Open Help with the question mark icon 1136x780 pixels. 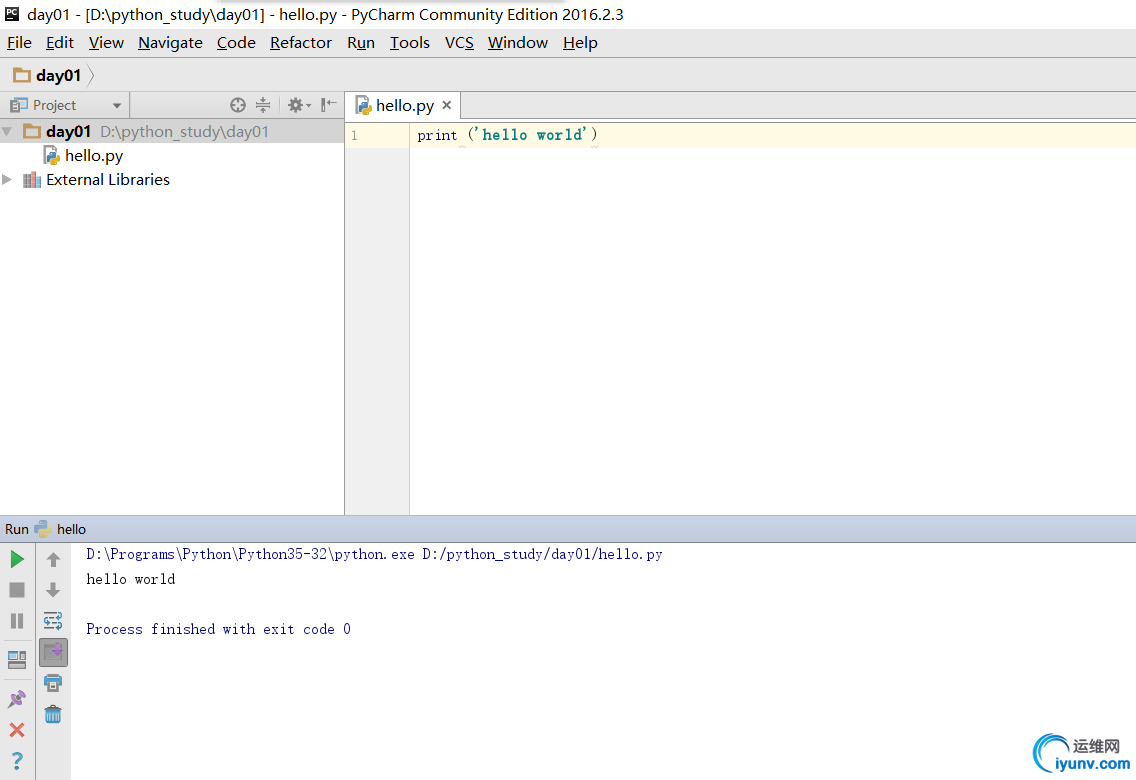(17, 761)
